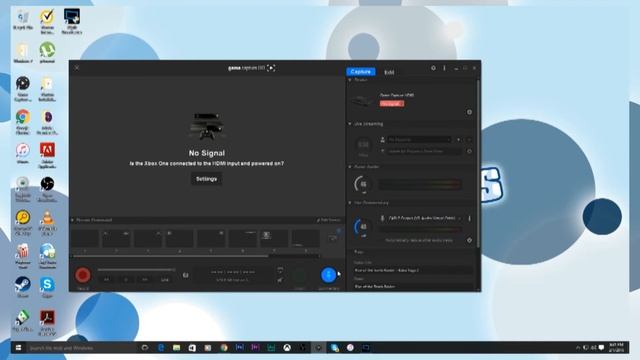Open the microphone input device dropdown
Image resolution: width=640 pixels, height=360 pixels.
[424, 218]
